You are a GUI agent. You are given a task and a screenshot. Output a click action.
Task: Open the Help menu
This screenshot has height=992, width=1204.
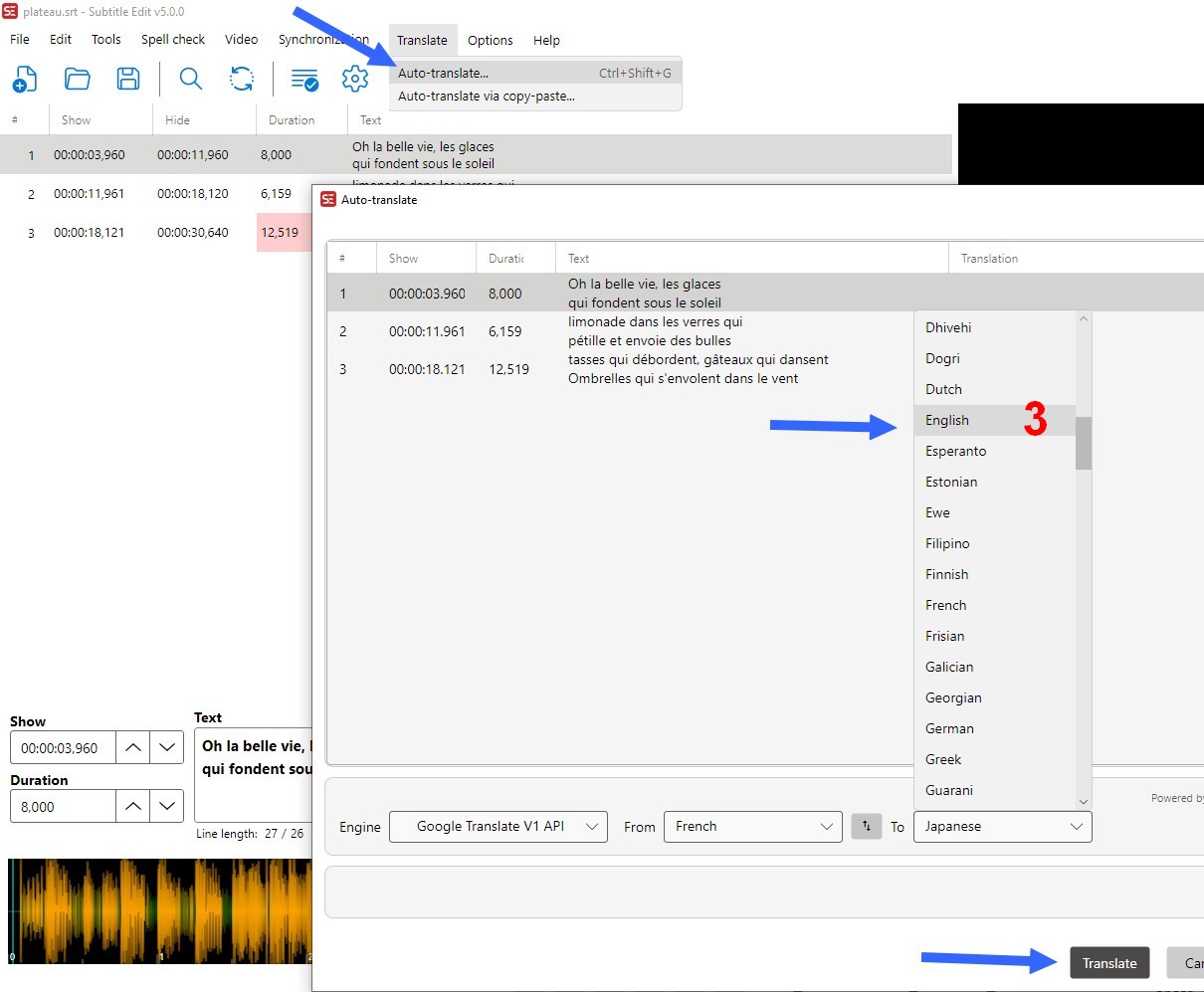pos(546,40)
